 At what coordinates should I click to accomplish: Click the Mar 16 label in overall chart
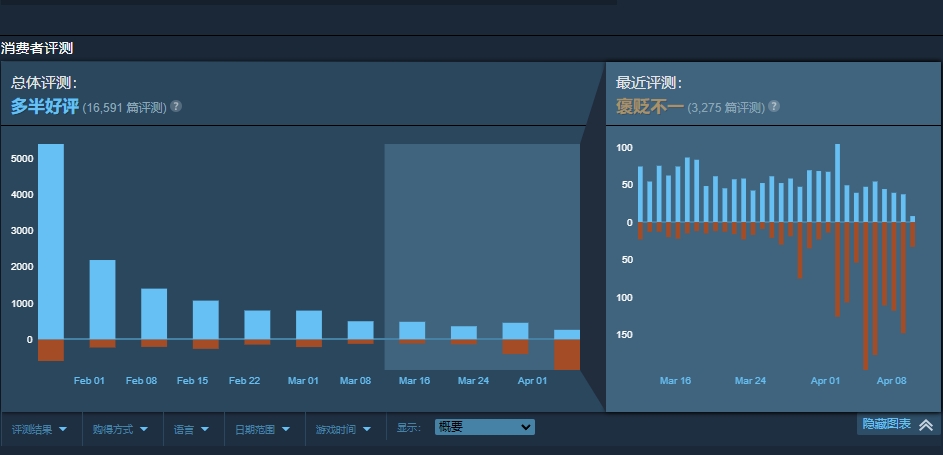point(414,381)
